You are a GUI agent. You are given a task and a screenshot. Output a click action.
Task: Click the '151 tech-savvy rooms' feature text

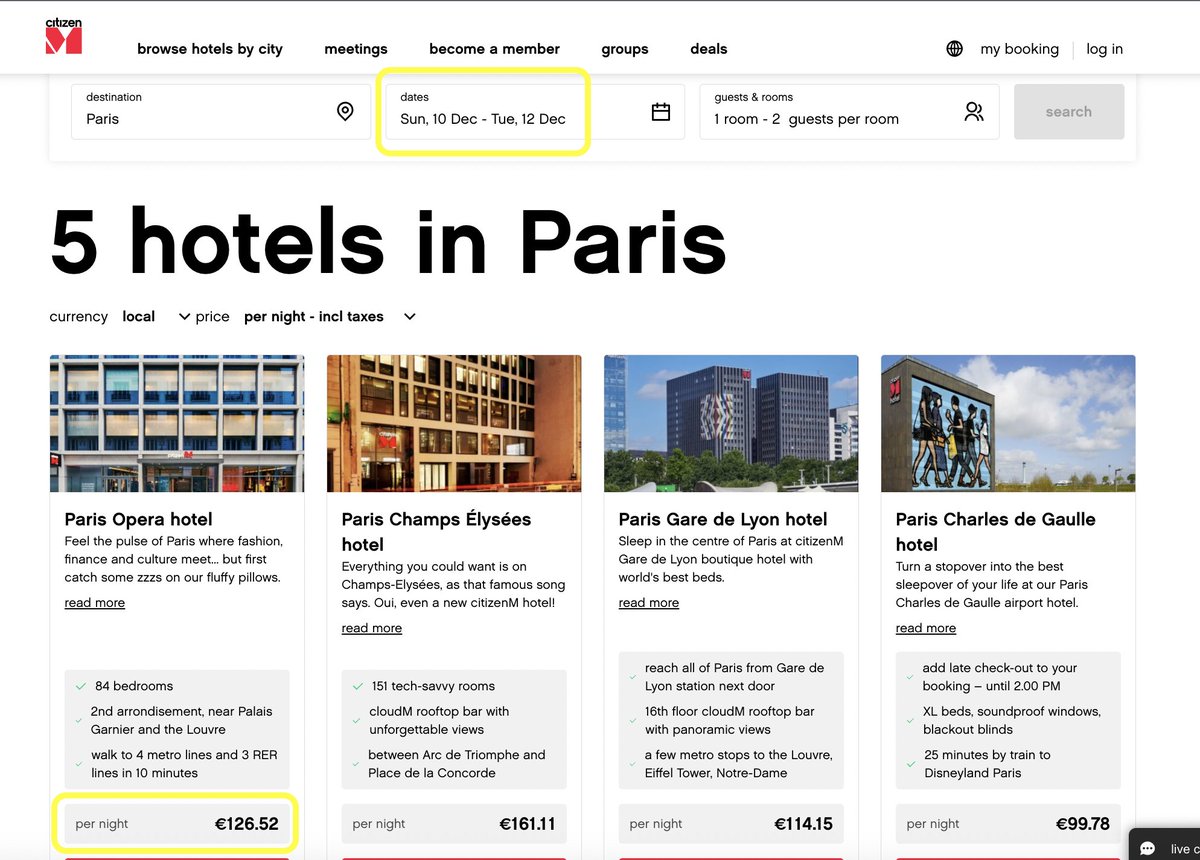point(433,686)
